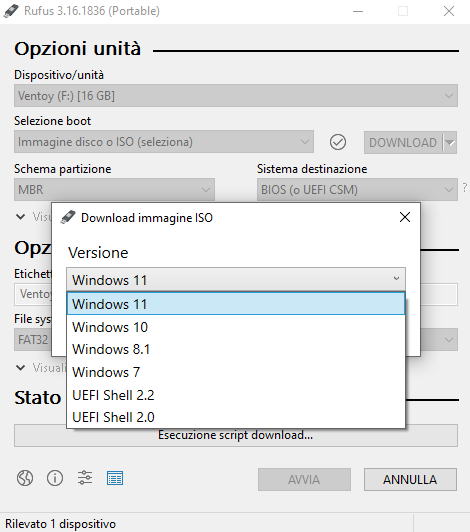Screen dimensions: 470x532
Task: Open language selection globe icon
Action: coord(25,478)
